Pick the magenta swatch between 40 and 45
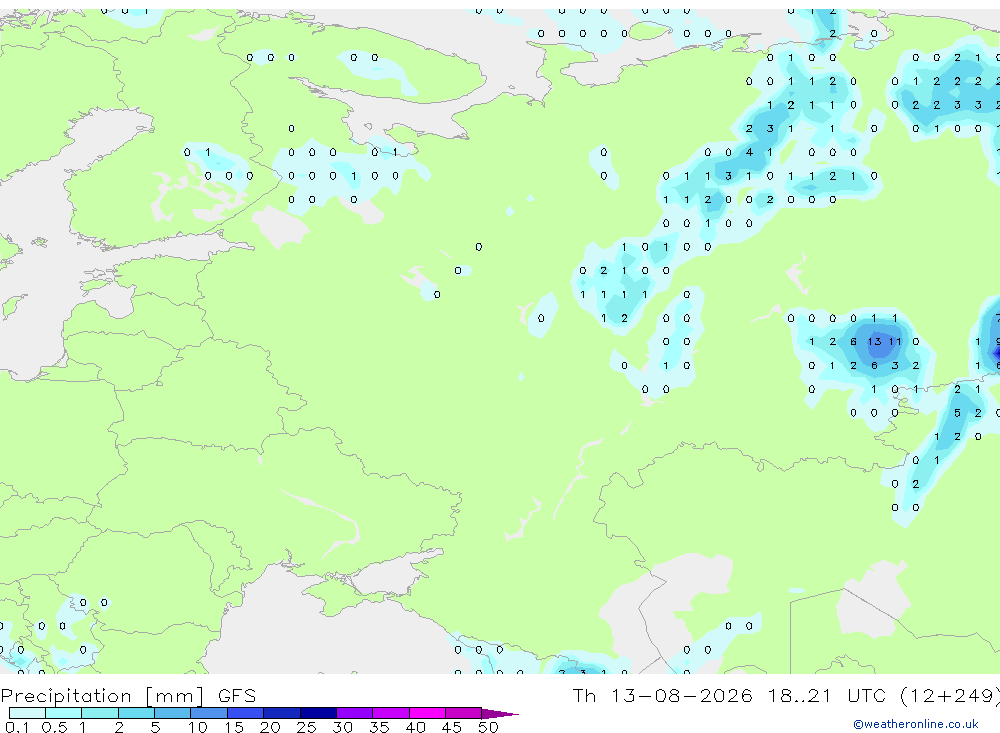Image resolution: width=1000 pixels, height=733 pixels. tap(427, 713)
